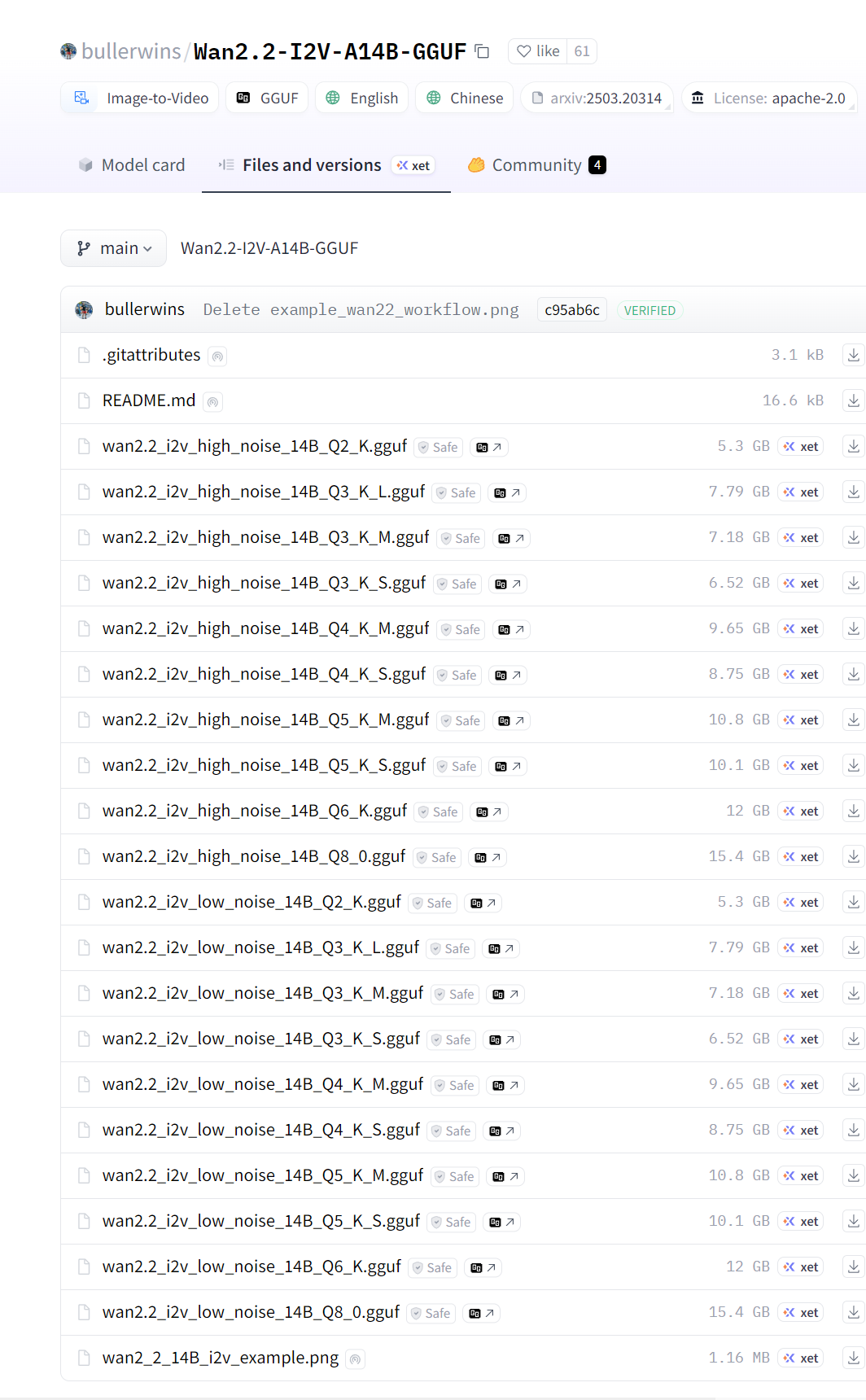
Task: Download high_noise Q8_0 gguf file
Action: 853,856
